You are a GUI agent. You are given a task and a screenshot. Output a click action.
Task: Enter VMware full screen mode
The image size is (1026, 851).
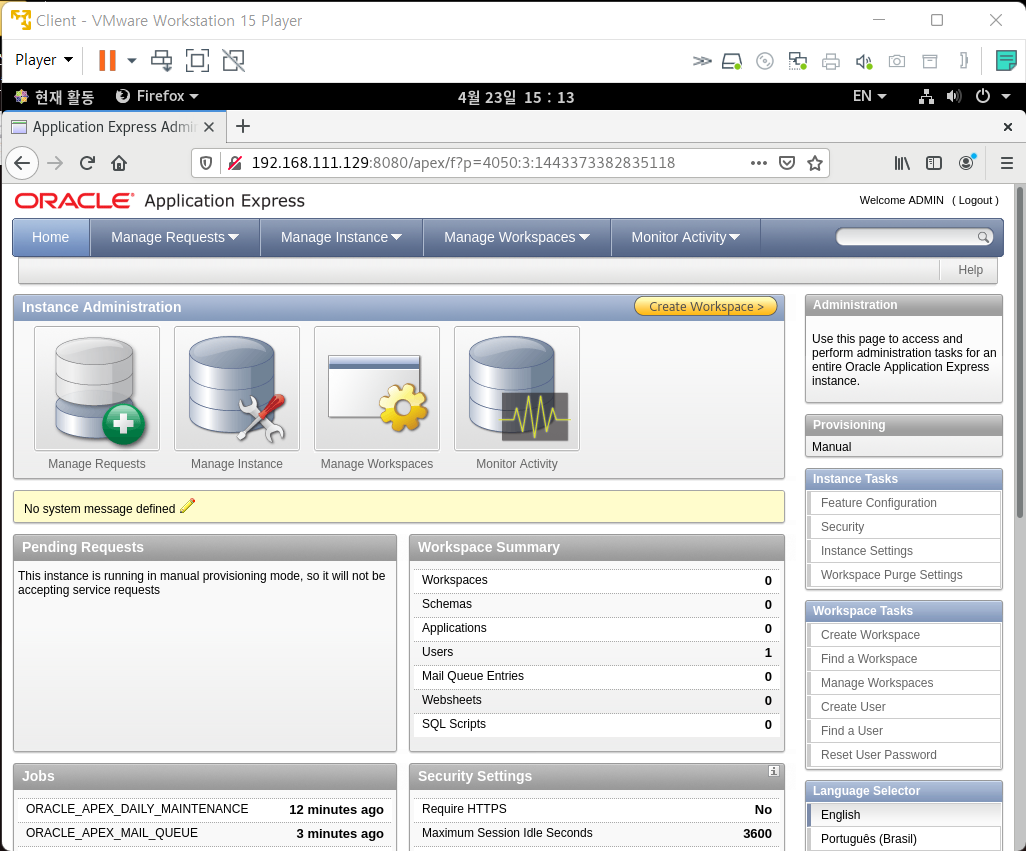click(x=197, y=60)
